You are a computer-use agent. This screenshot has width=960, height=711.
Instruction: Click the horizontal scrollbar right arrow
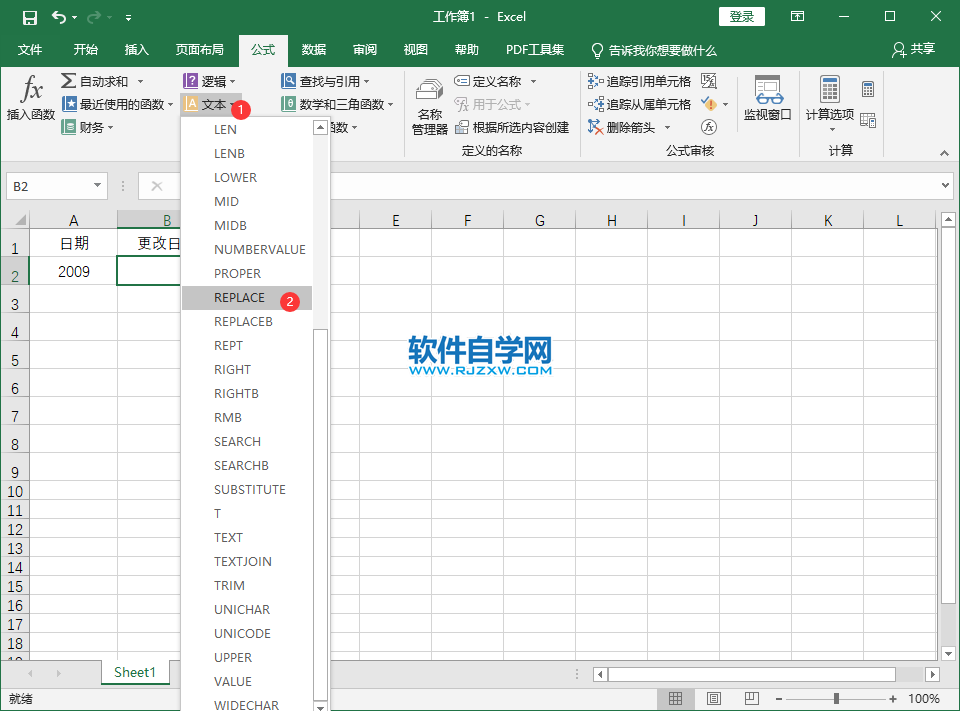coord(932,674)
